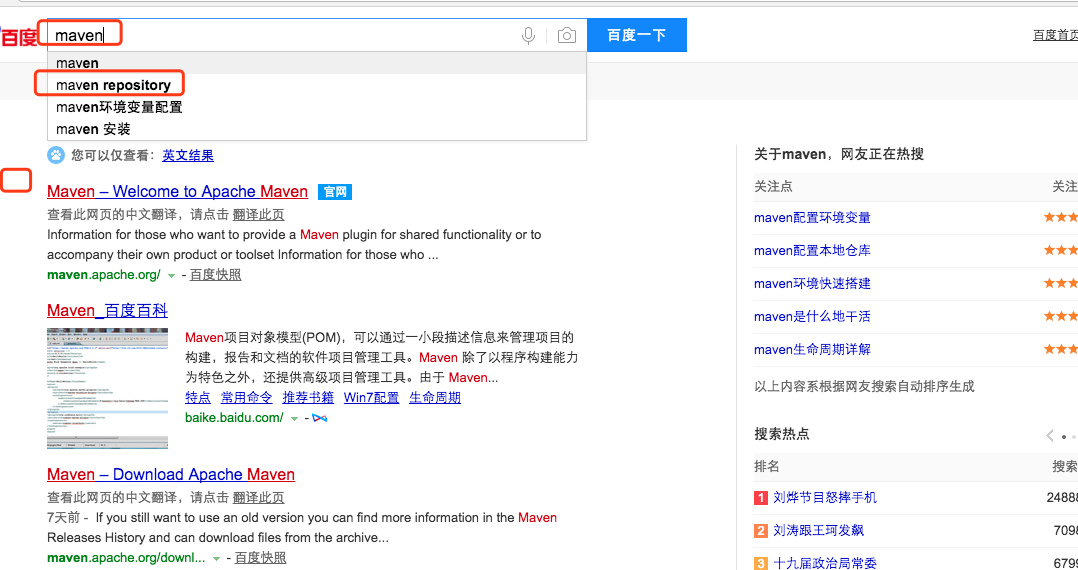Click maven.apache.org/downl... green URL
The width and height of the screenshot is (1078, 570).
(x=126, y=558)
